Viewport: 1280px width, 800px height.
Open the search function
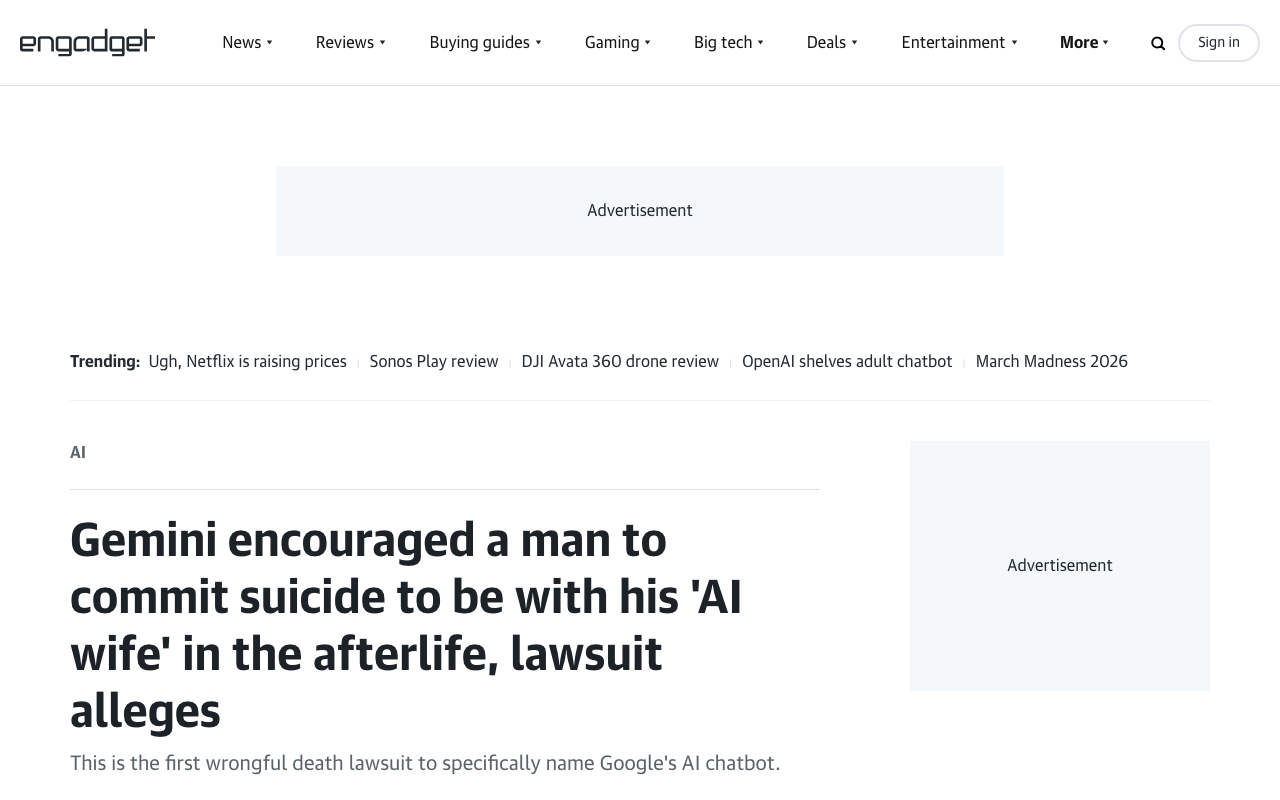coord(1157,43)
